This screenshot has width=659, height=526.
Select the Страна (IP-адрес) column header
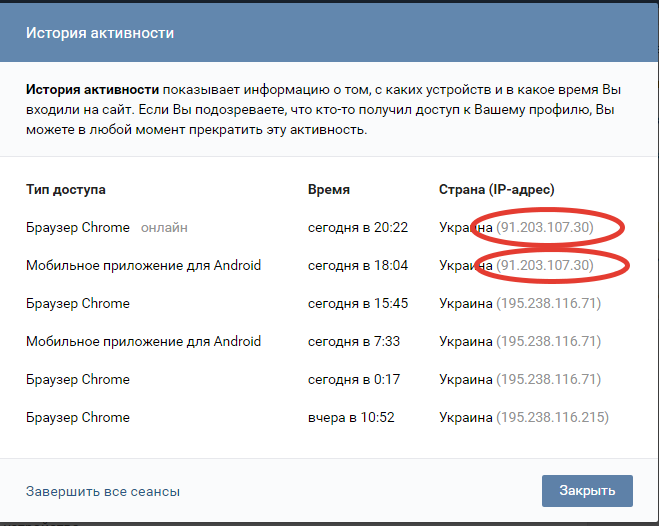(x=496, y=189)
